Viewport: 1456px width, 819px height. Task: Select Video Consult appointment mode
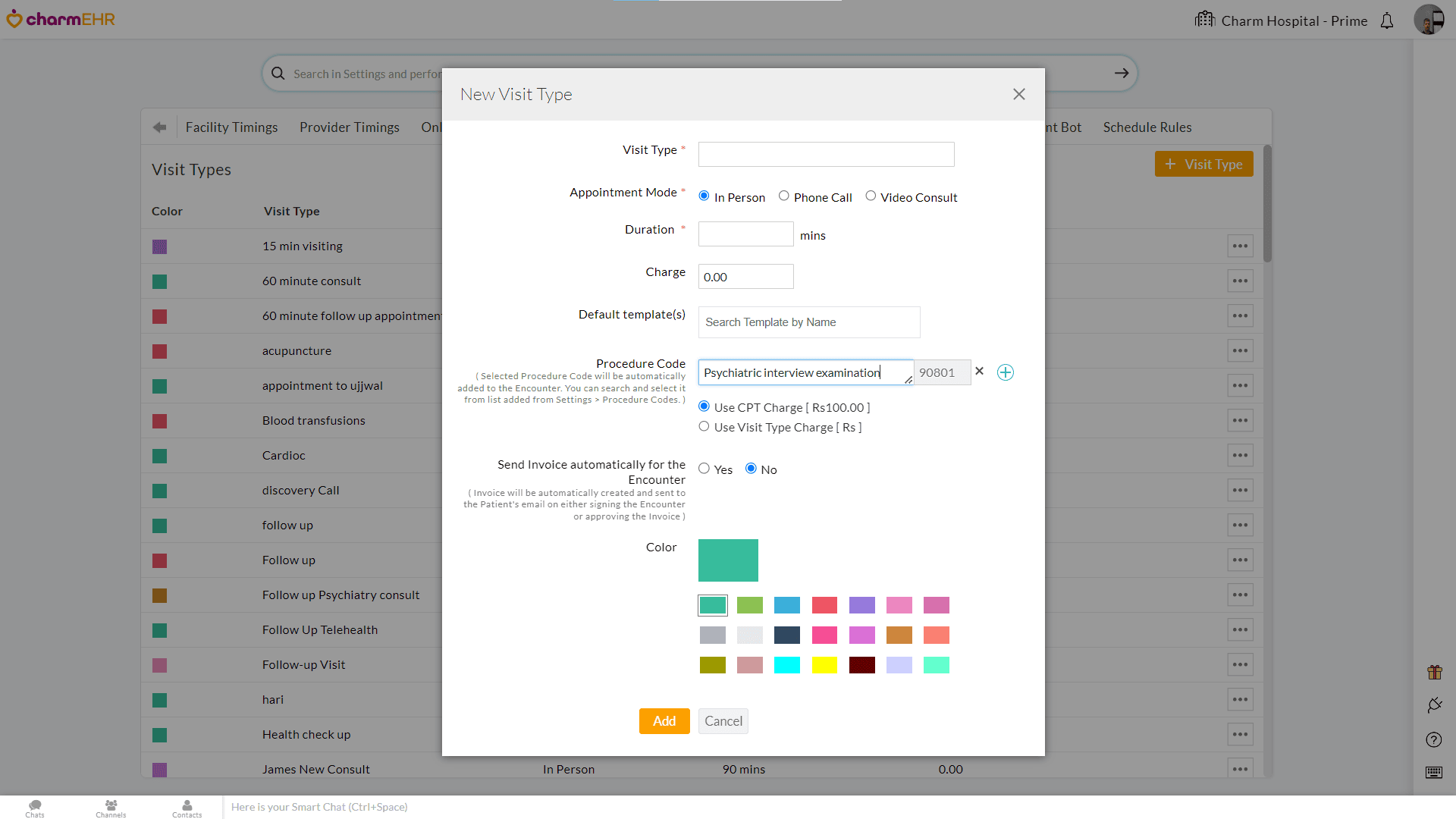(x=871, y=196)
